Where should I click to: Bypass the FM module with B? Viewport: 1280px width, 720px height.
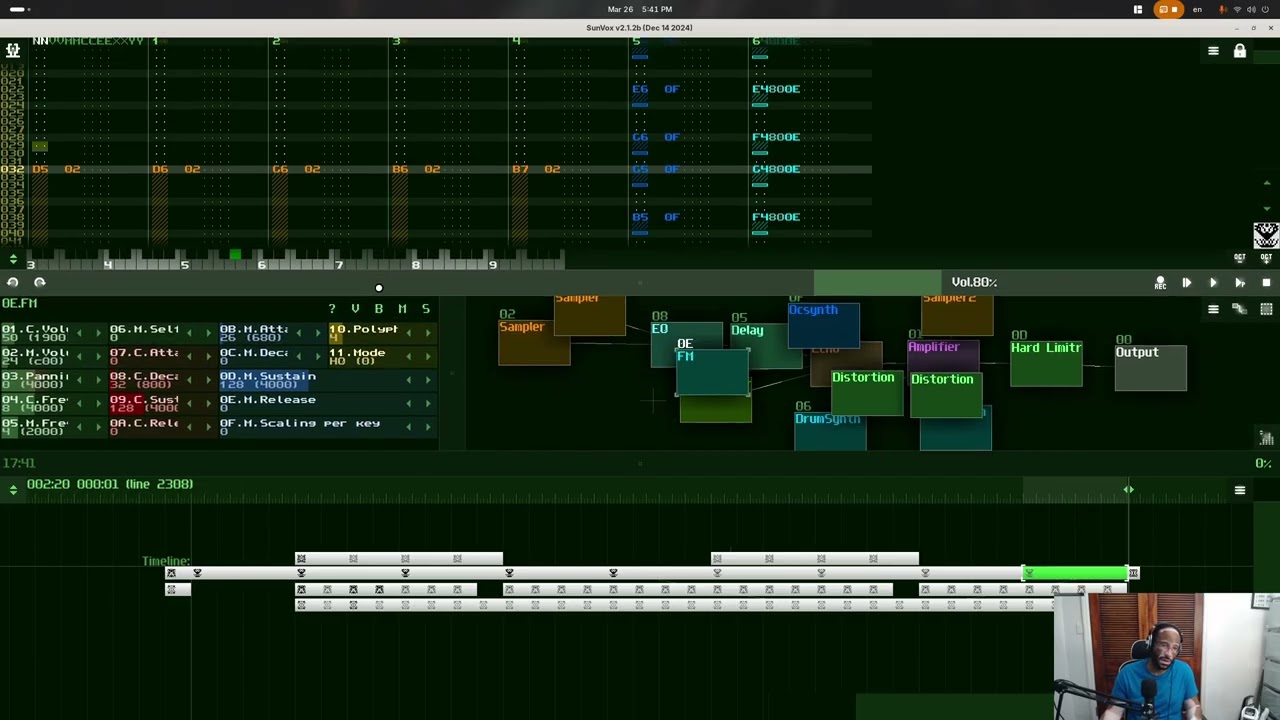coord(379,309)
